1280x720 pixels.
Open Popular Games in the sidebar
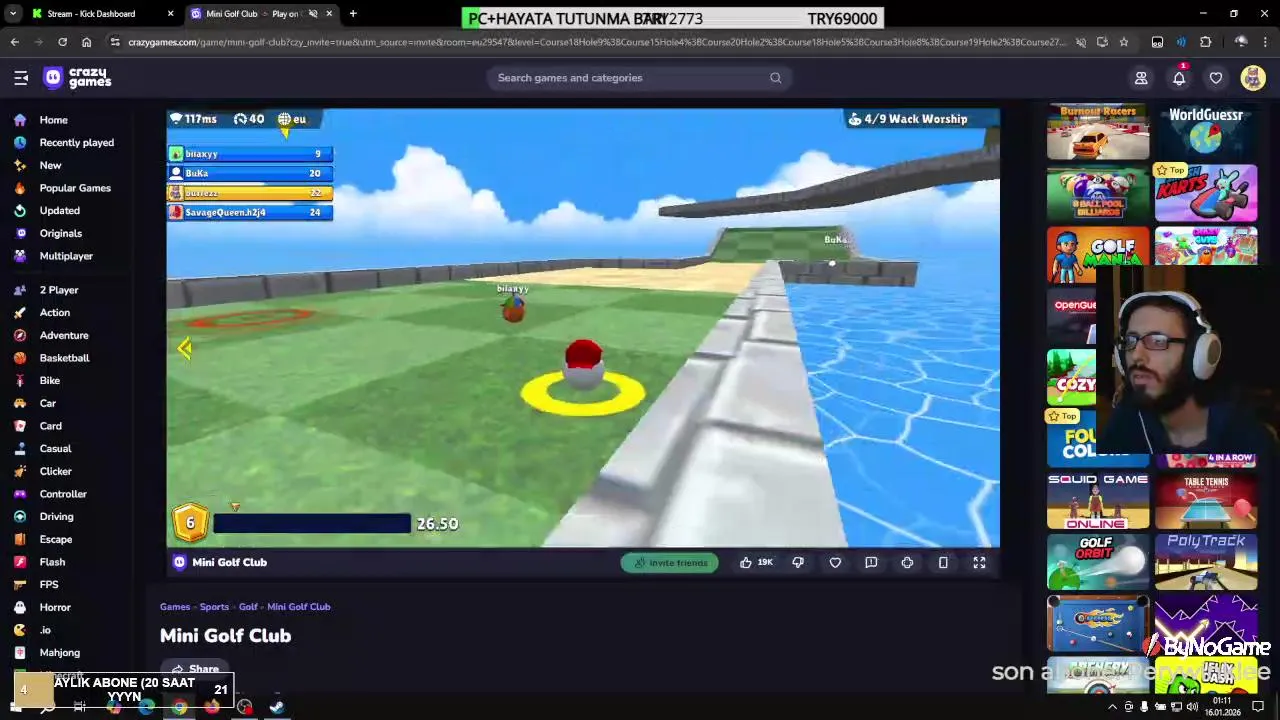pos(75,188)
